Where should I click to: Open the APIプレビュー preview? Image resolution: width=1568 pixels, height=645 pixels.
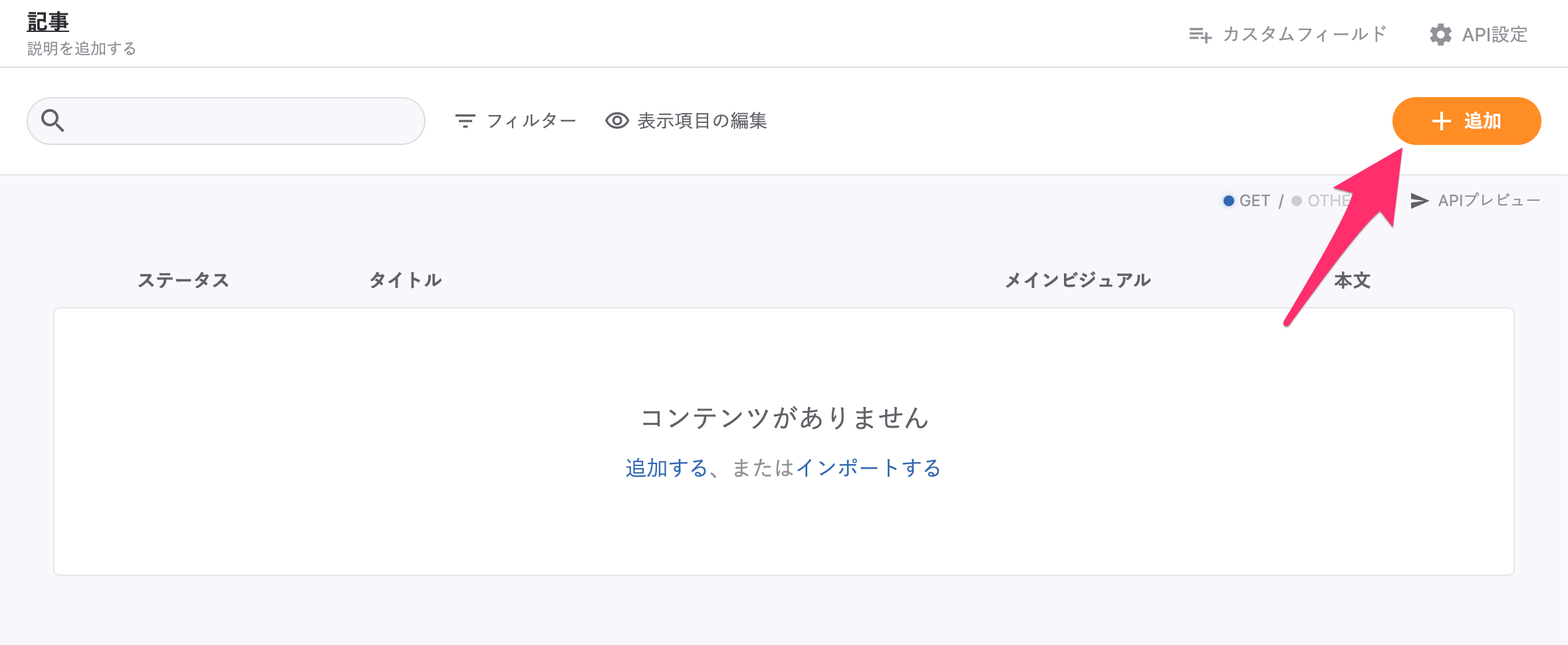pyautogui.click(x=1489, y=201)
